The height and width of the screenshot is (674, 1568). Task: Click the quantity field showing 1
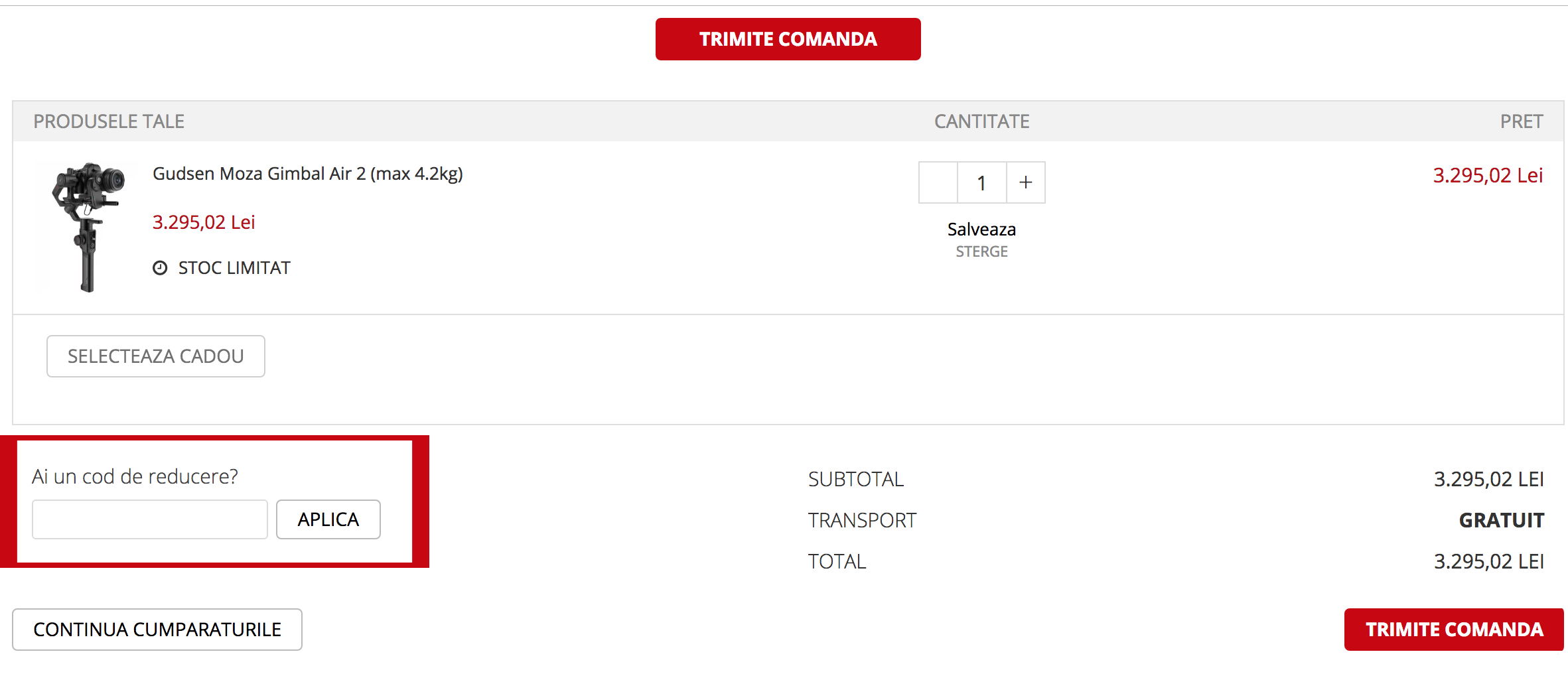[x=981, y=182]
